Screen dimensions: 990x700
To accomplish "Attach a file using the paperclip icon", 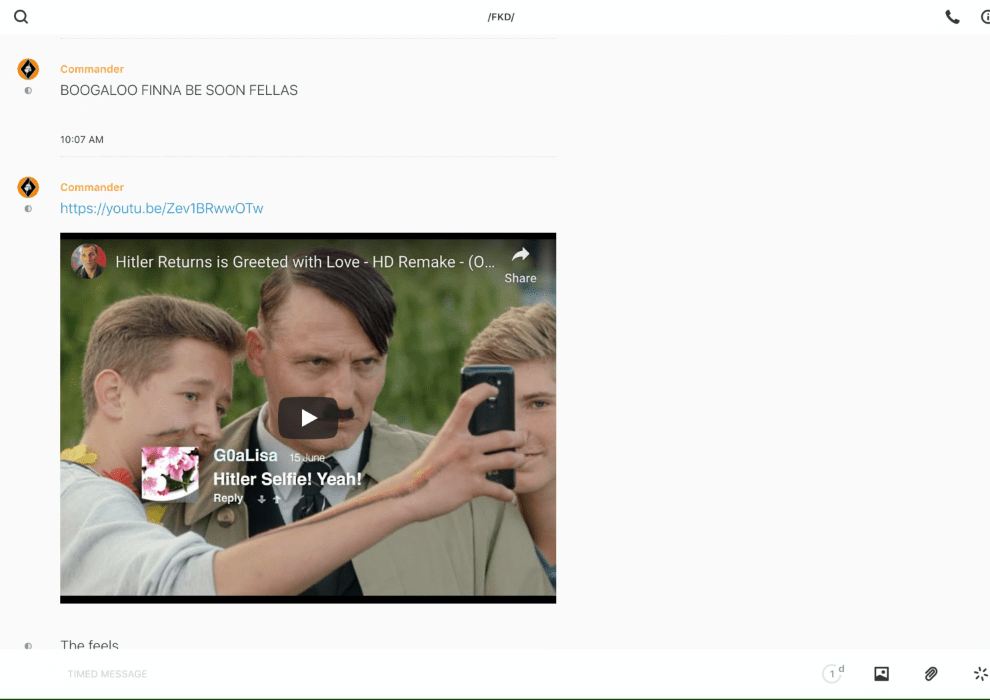I will (931, 674).
